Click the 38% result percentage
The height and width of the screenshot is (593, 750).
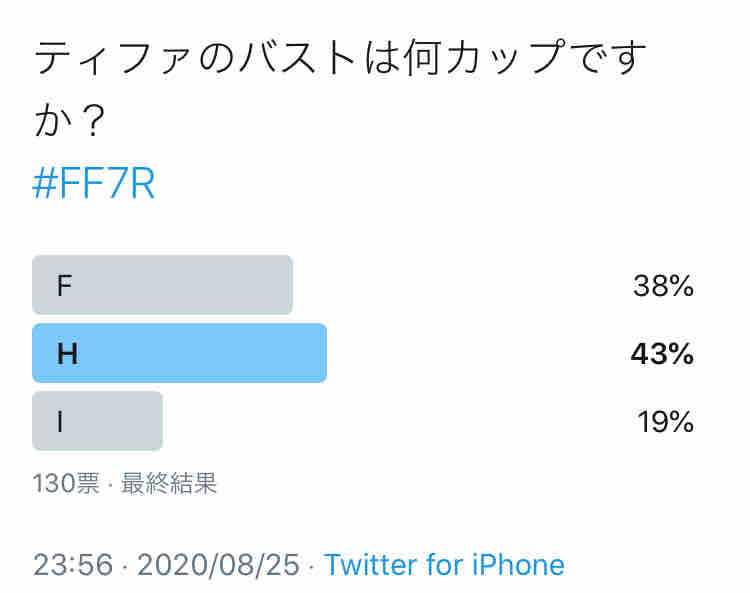click(663, 286)
